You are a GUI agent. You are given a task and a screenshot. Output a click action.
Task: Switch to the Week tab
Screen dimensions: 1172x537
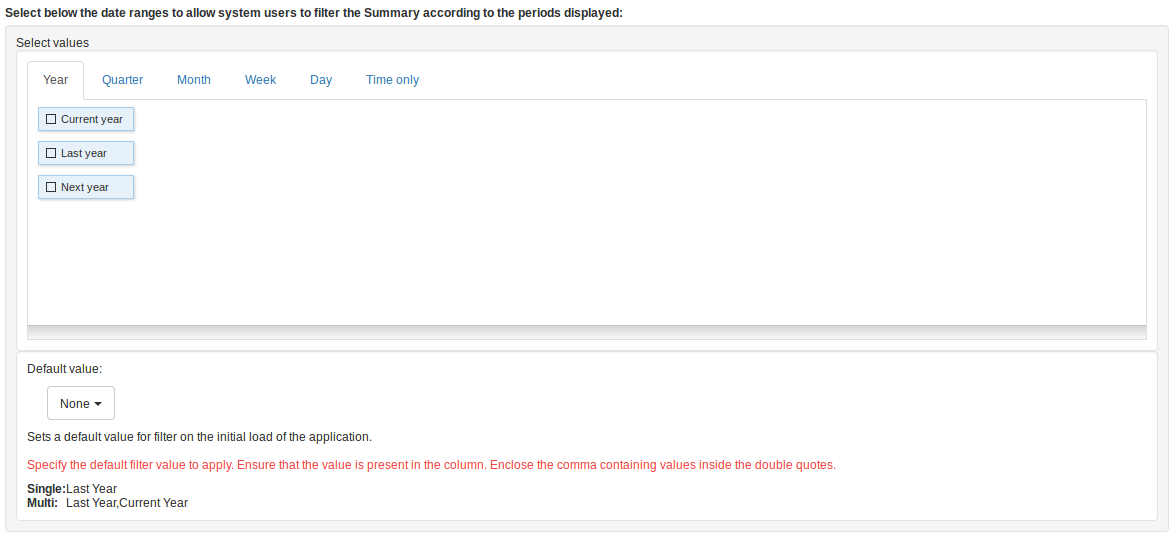click(x=260, y=80)
